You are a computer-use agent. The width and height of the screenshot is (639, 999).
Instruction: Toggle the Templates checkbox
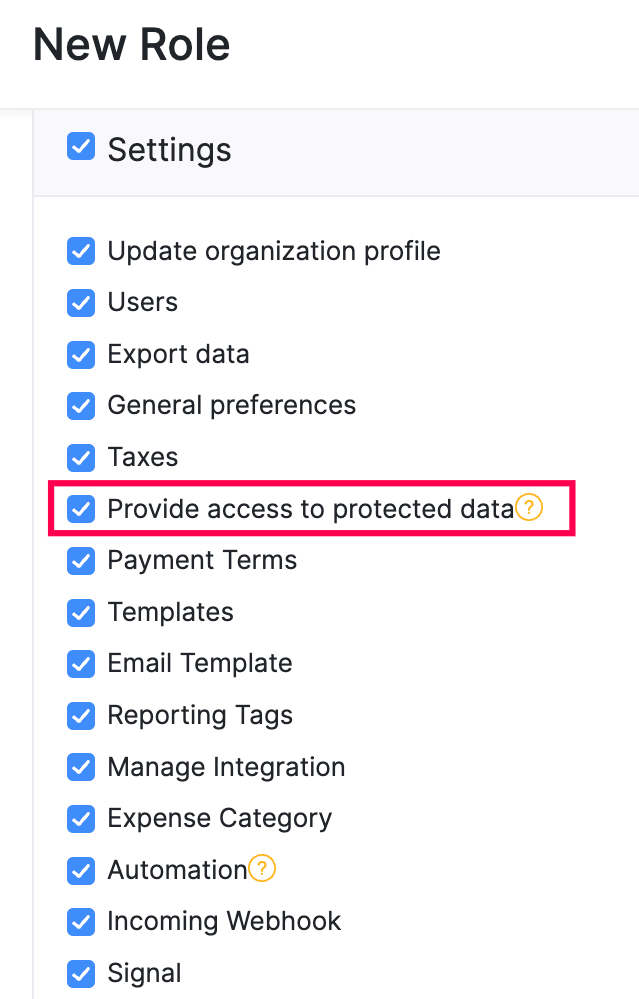(80, 612)
